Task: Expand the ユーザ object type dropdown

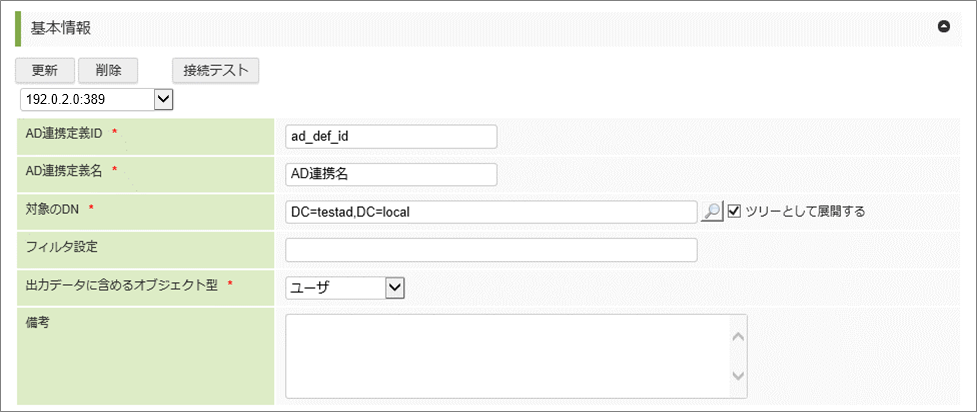Action: (344, 288)
